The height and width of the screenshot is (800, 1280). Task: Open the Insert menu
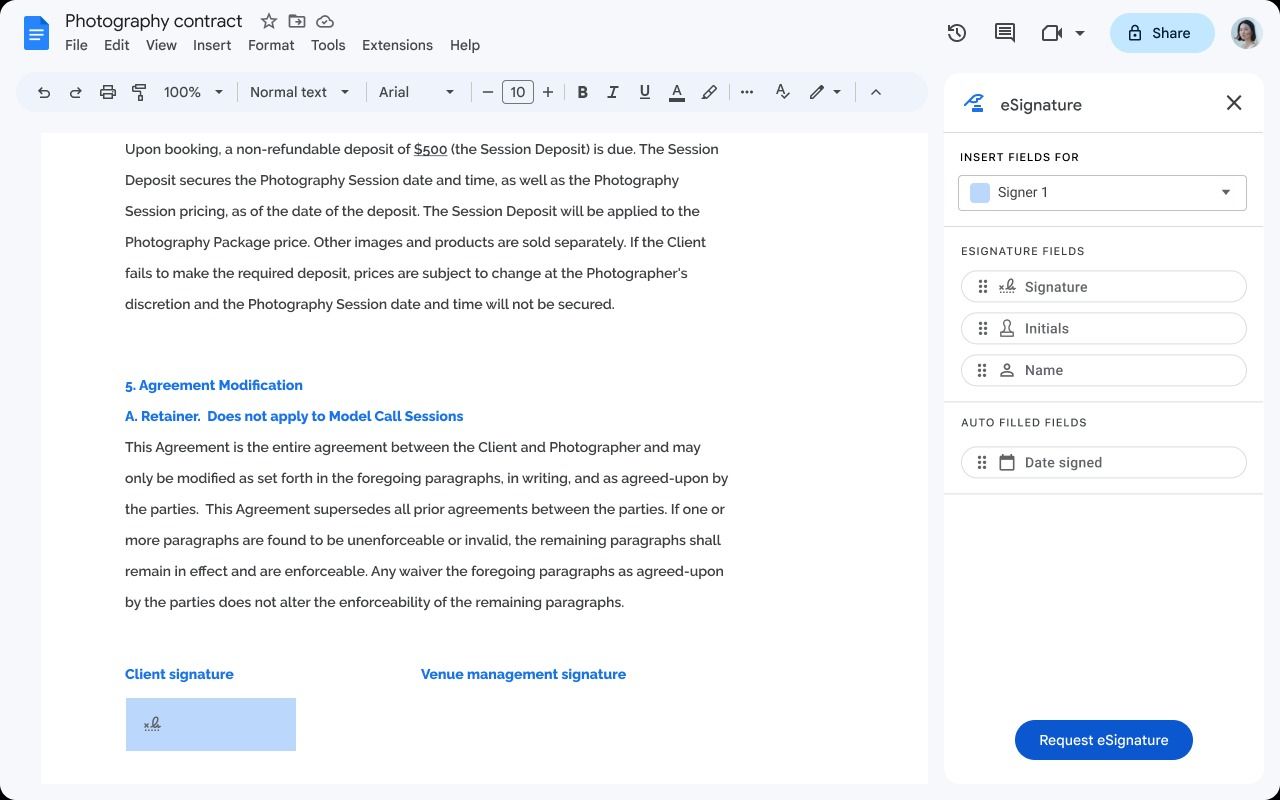coord(212,45)
